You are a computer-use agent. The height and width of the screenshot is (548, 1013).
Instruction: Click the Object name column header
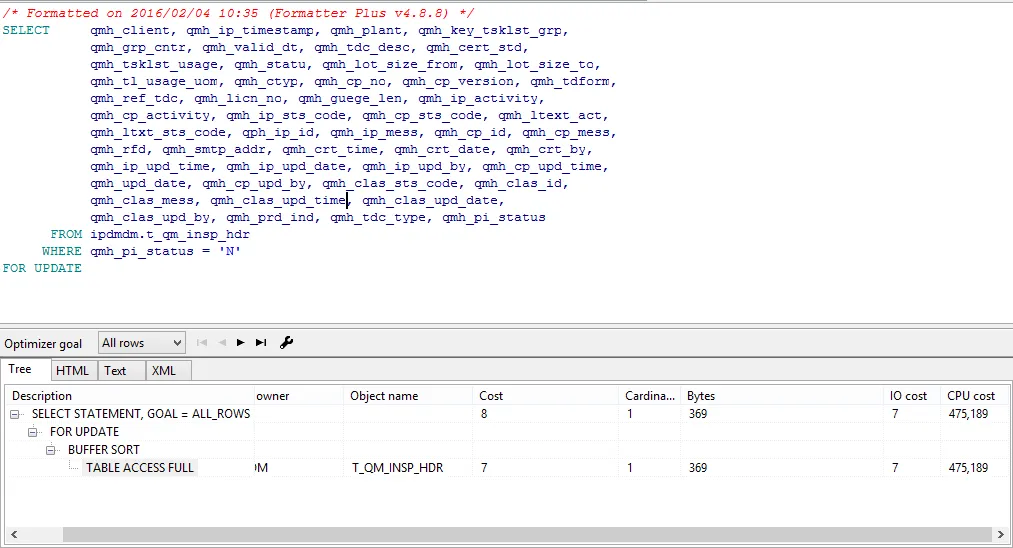(409, 395)
